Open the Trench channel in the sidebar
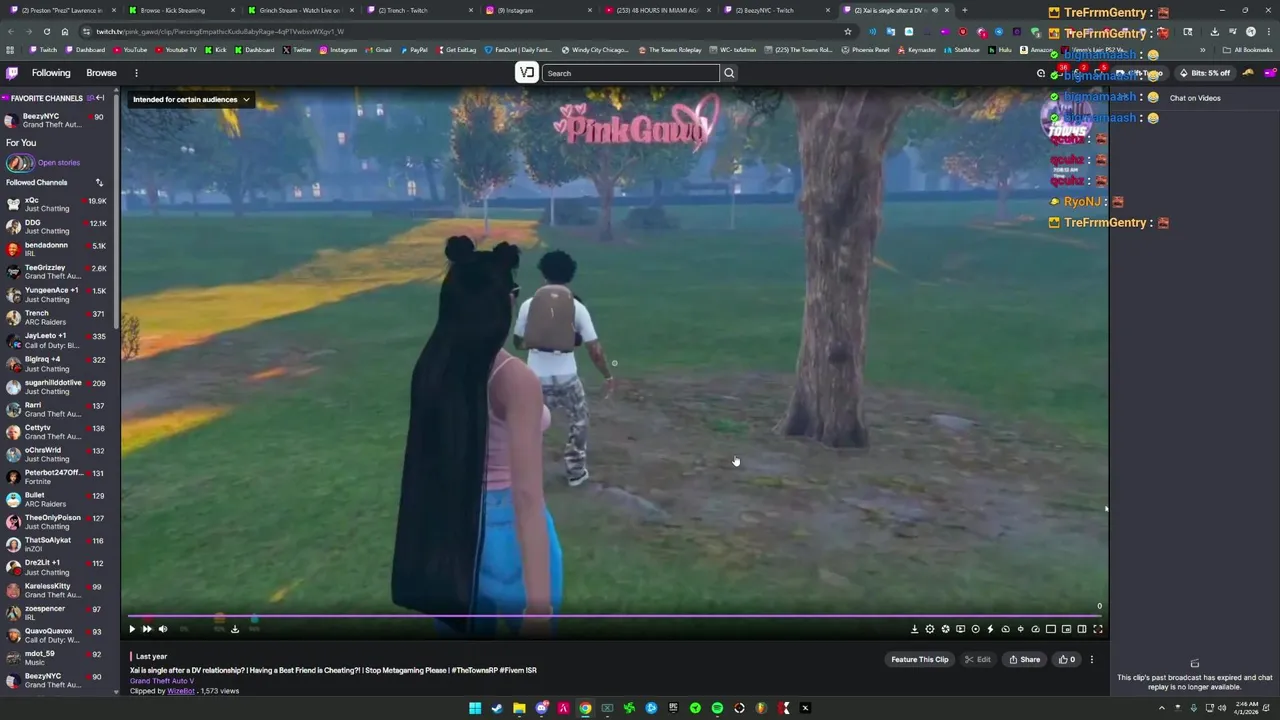This screenshot has width=1280, height=720. click(57, 317)
